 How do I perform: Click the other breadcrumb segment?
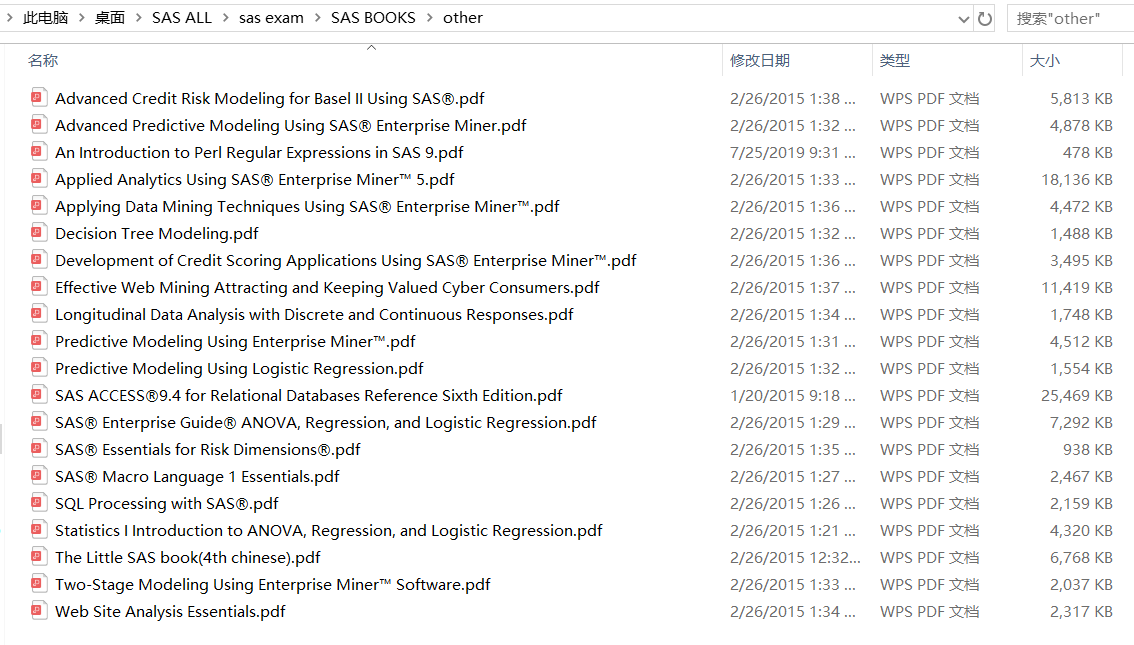[463, 17]
